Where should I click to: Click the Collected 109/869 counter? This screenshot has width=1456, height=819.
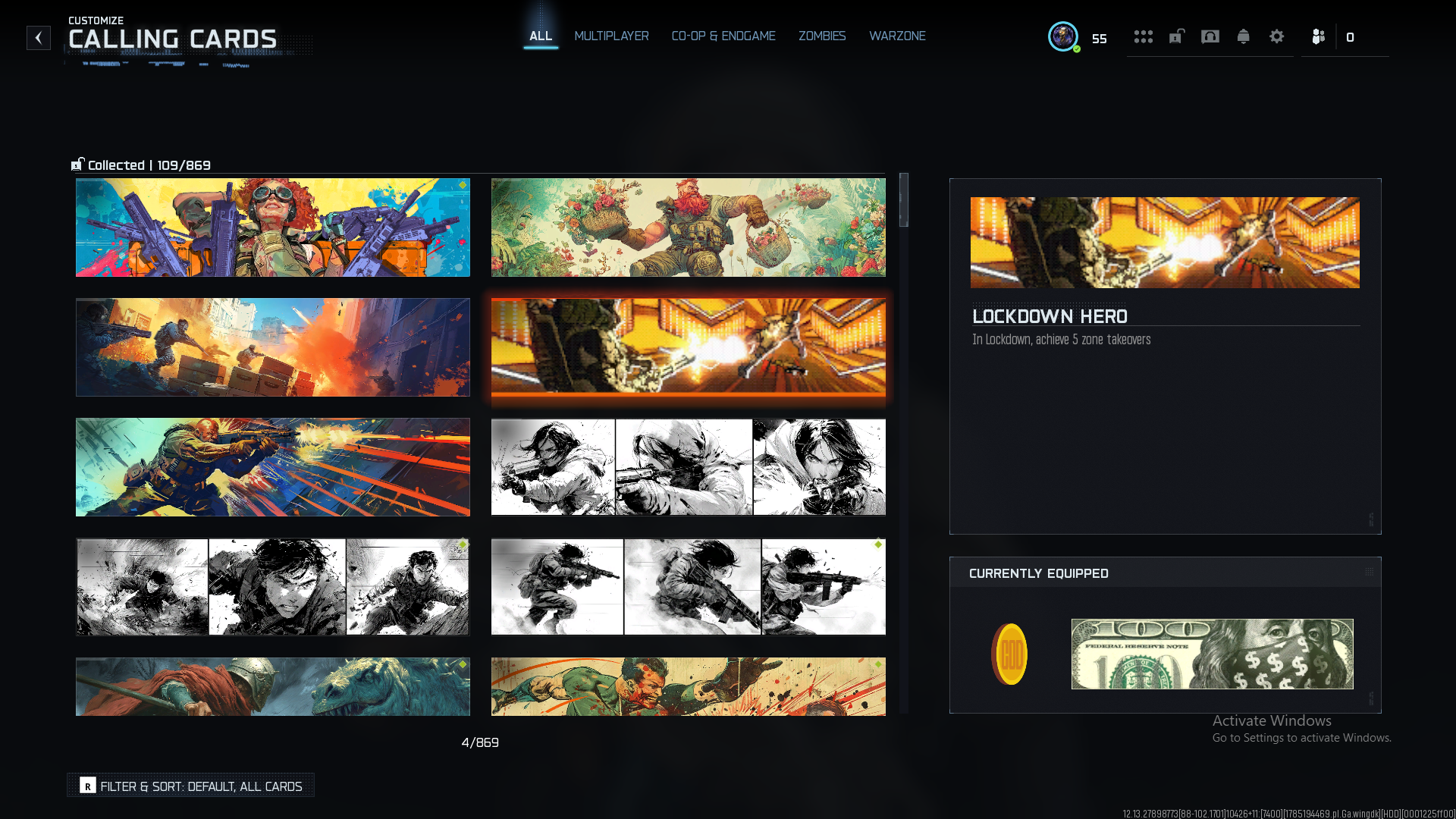point(149,165)
